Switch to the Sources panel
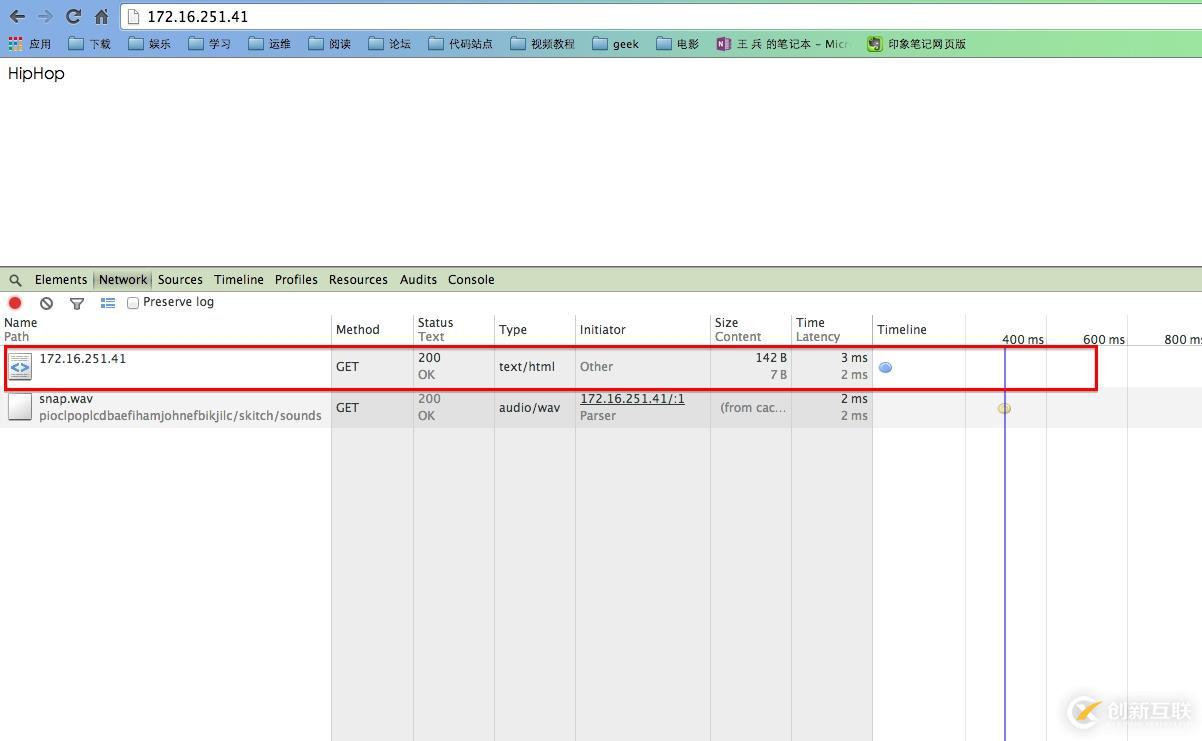Screen dimensions: 1202x741 pos(180,280)
